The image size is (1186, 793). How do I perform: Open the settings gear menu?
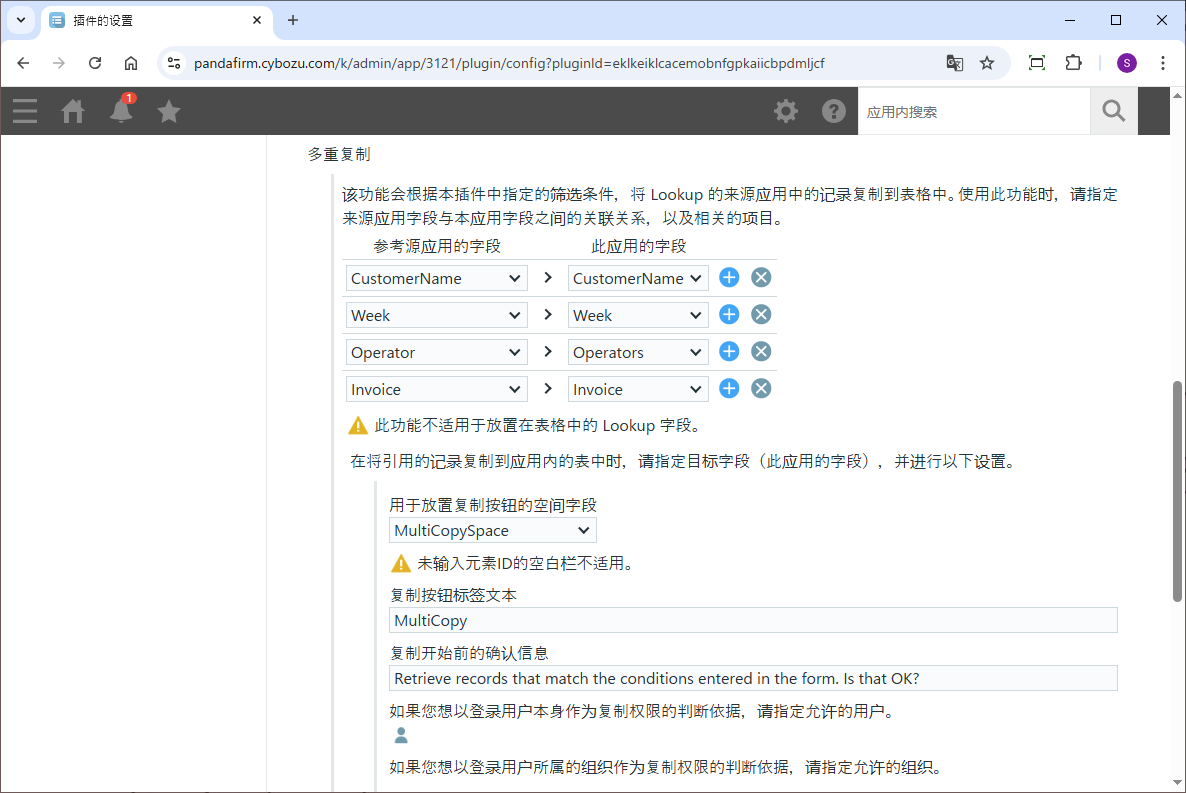tap(786, 111)
